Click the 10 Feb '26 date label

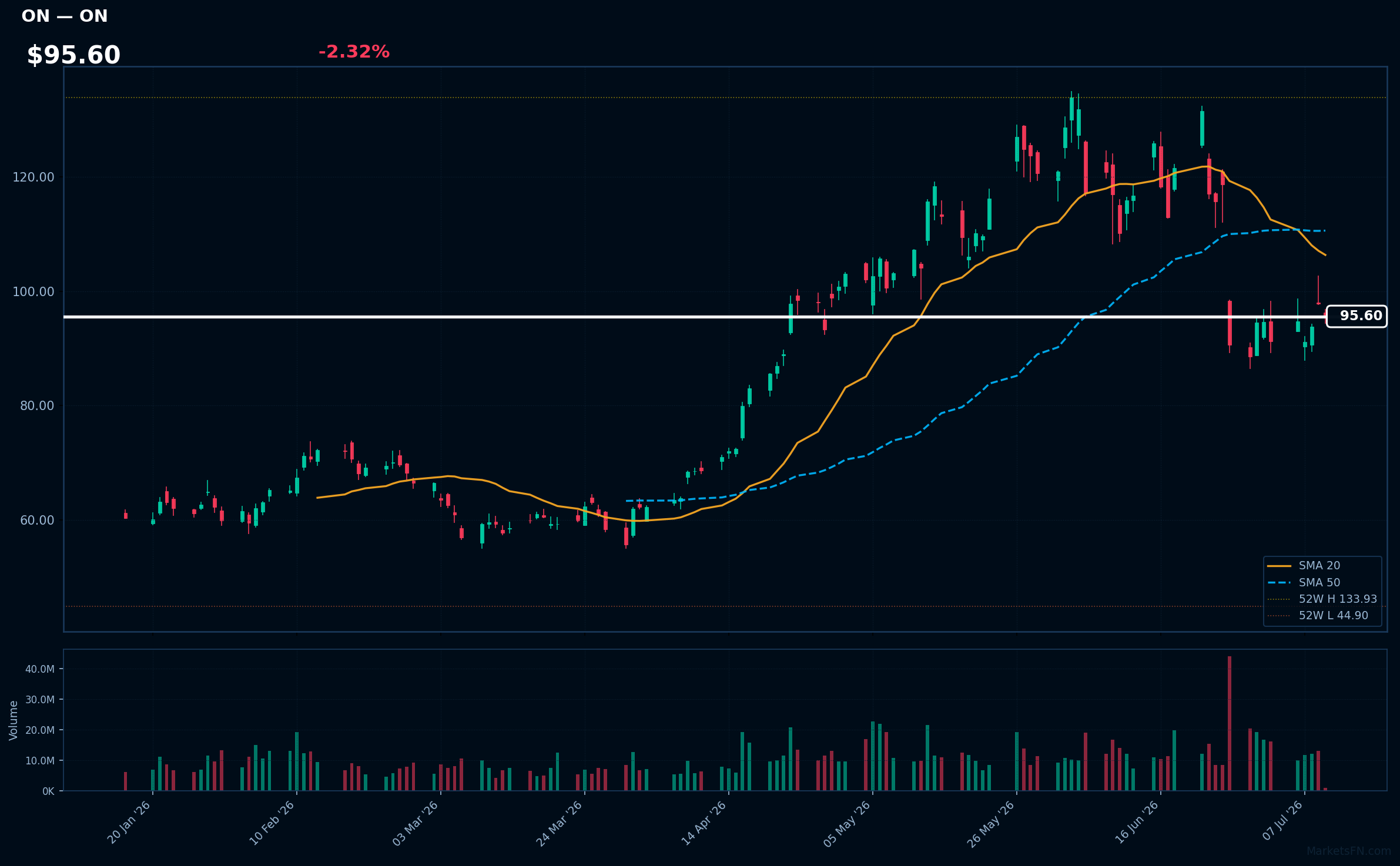(x=273, y=823)
